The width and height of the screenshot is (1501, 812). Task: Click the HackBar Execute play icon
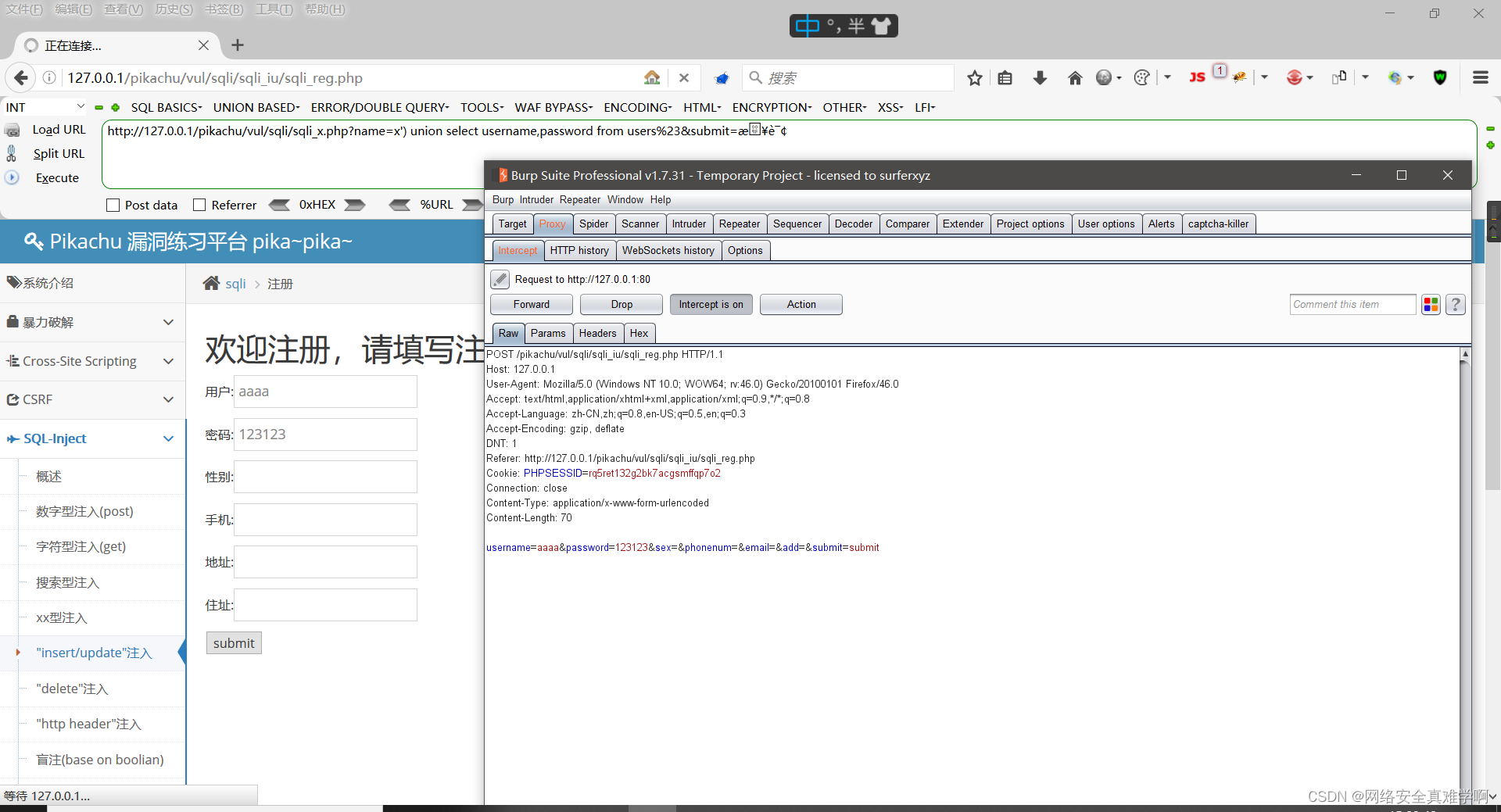point(12,177)
